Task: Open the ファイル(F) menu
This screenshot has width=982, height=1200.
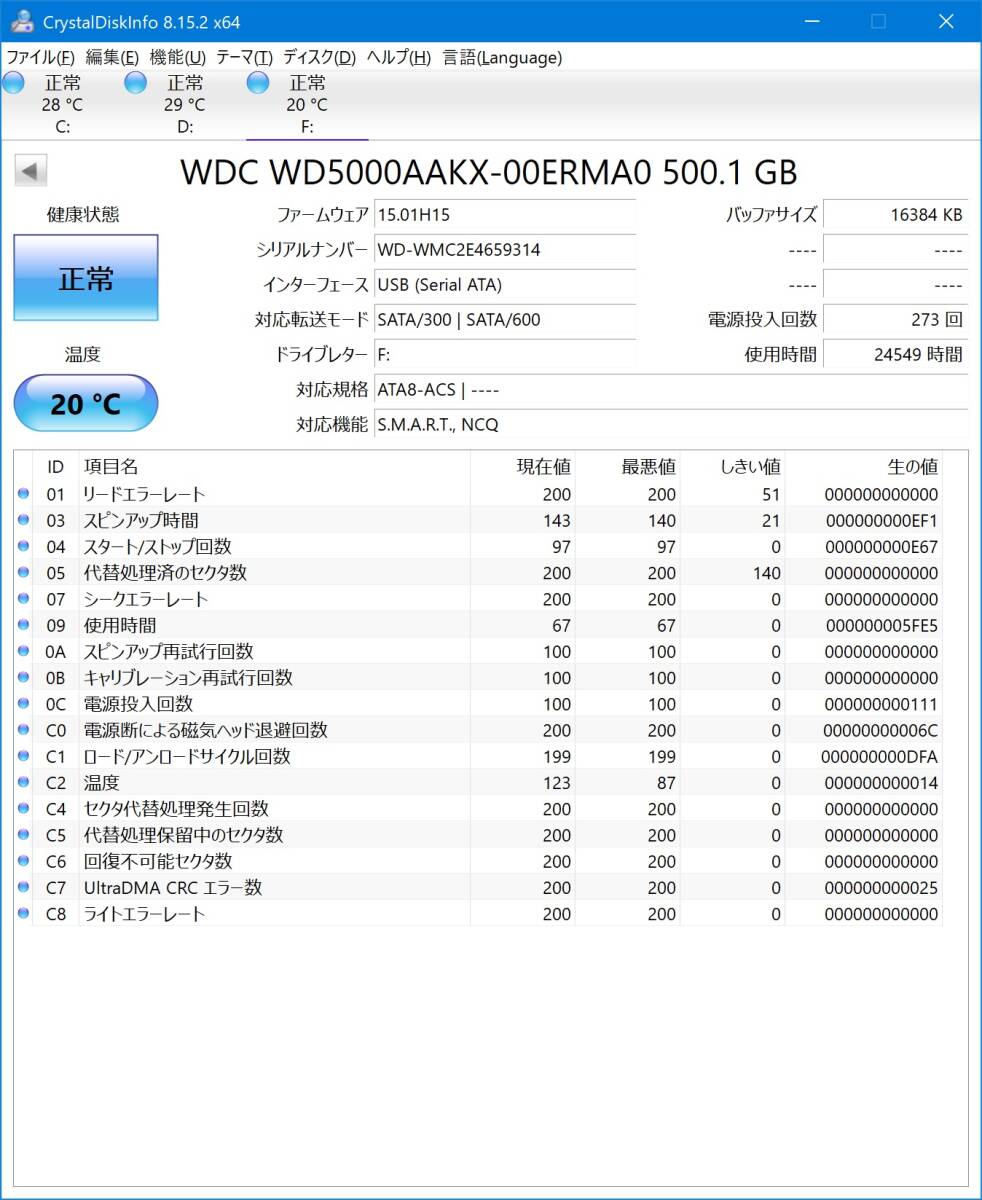Action: 41,58
